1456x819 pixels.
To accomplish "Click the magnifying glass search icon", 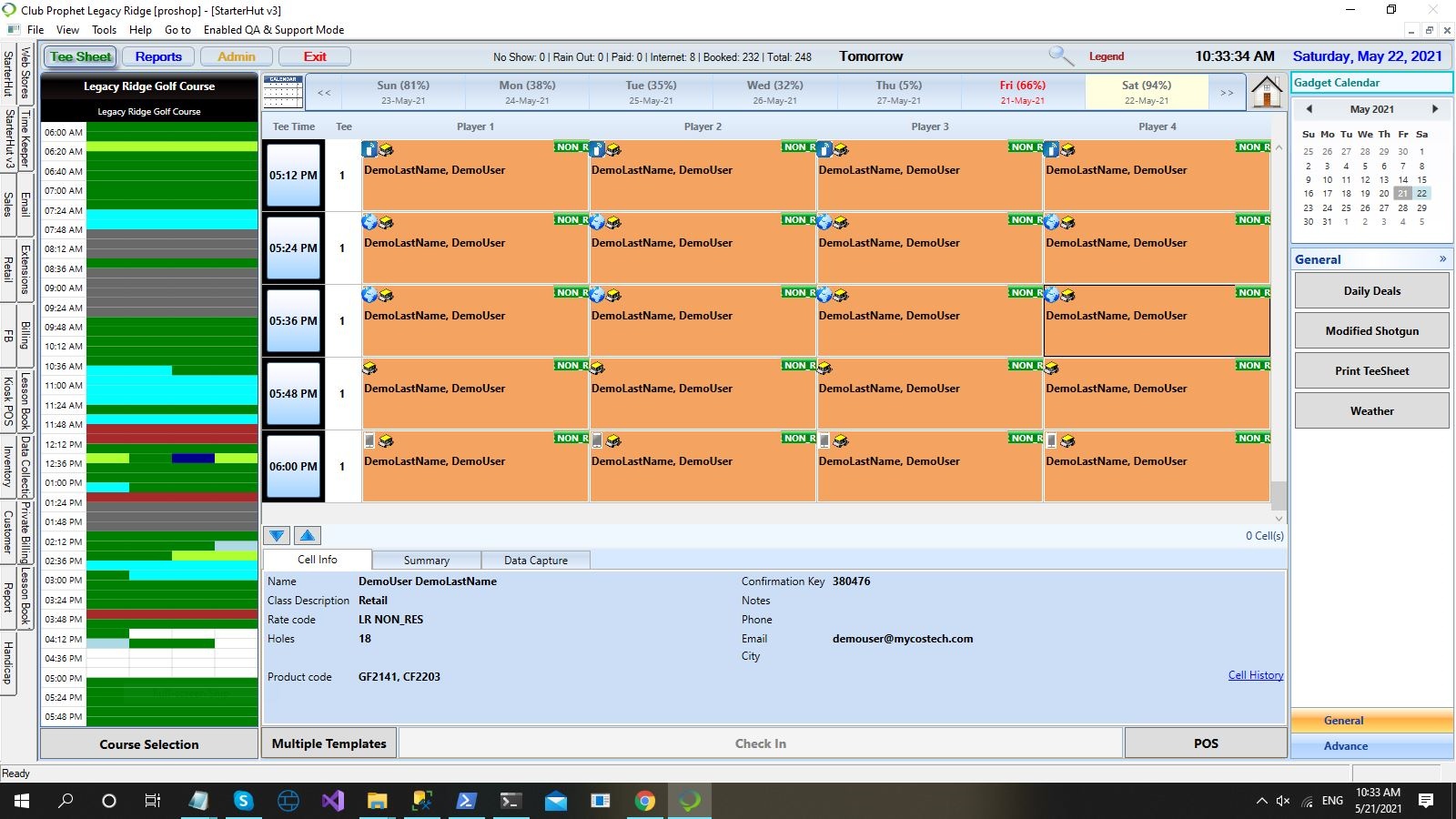I will [1060, 56].
